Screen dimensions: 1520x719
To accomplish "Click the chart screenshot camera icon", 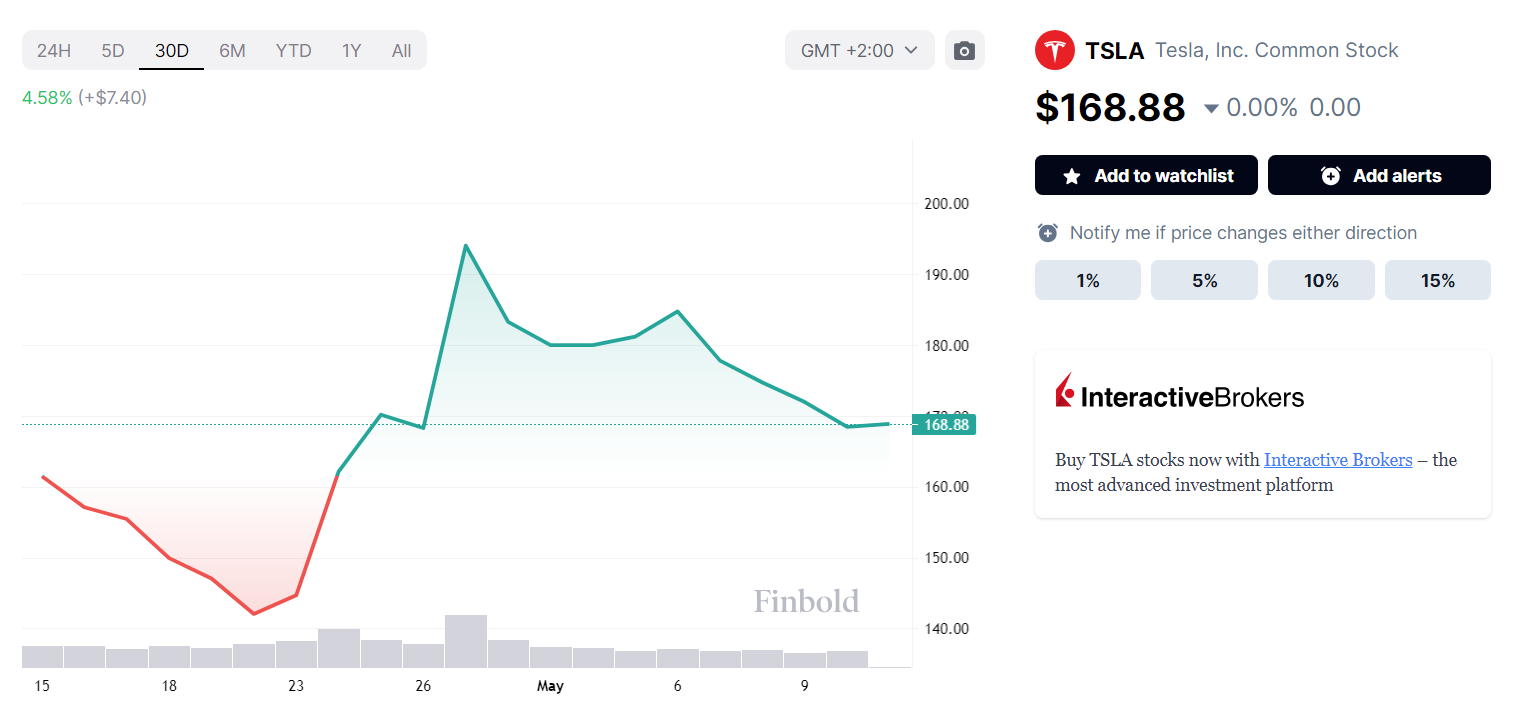I will coord(964,50).
